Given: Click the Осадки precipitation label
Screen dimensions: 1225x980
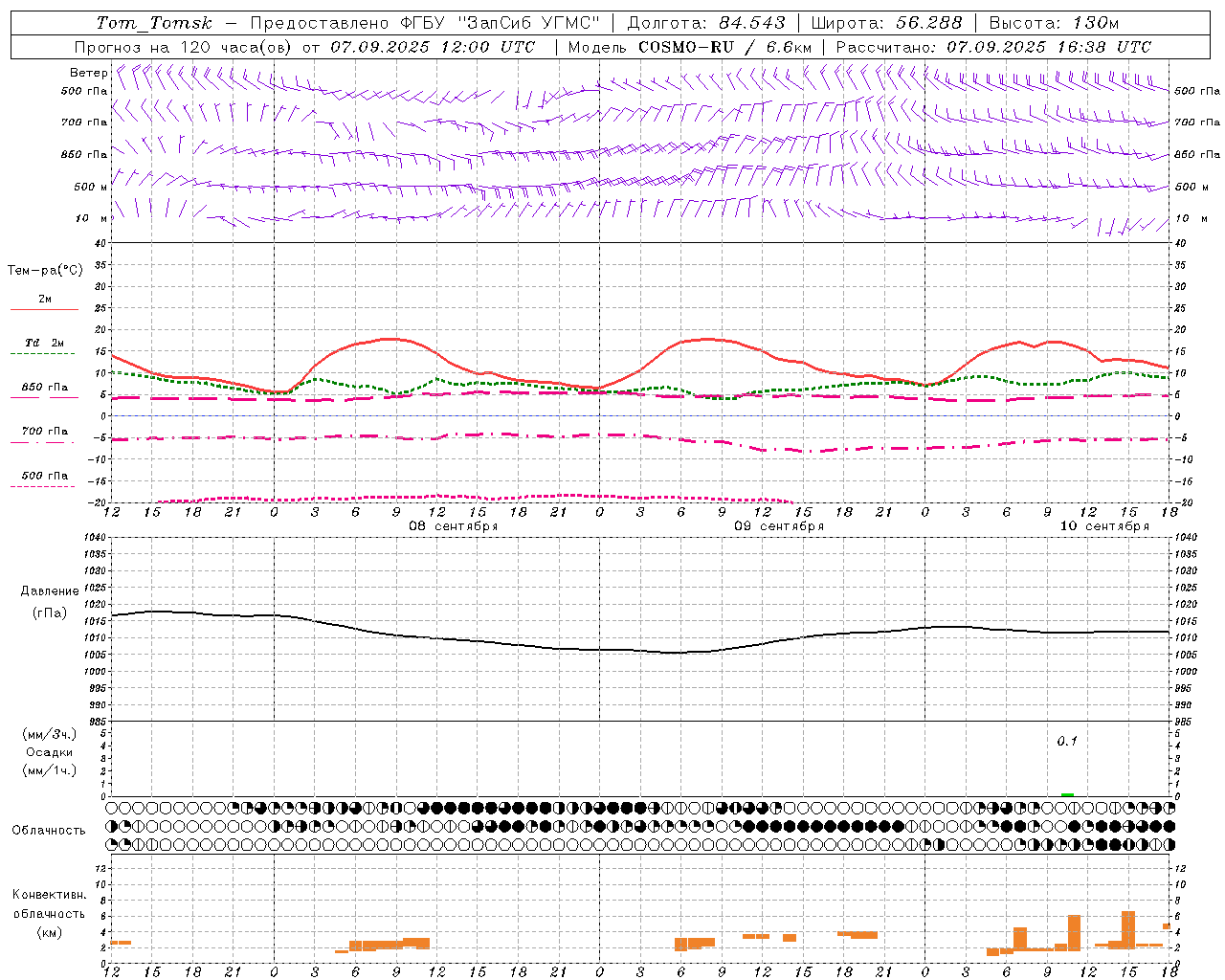Looking at the screenshot, I should click(x=49, y=752).
